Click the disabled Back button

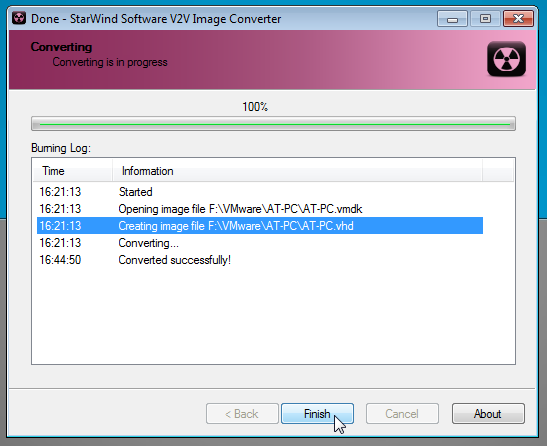click(x=242, y=414)
